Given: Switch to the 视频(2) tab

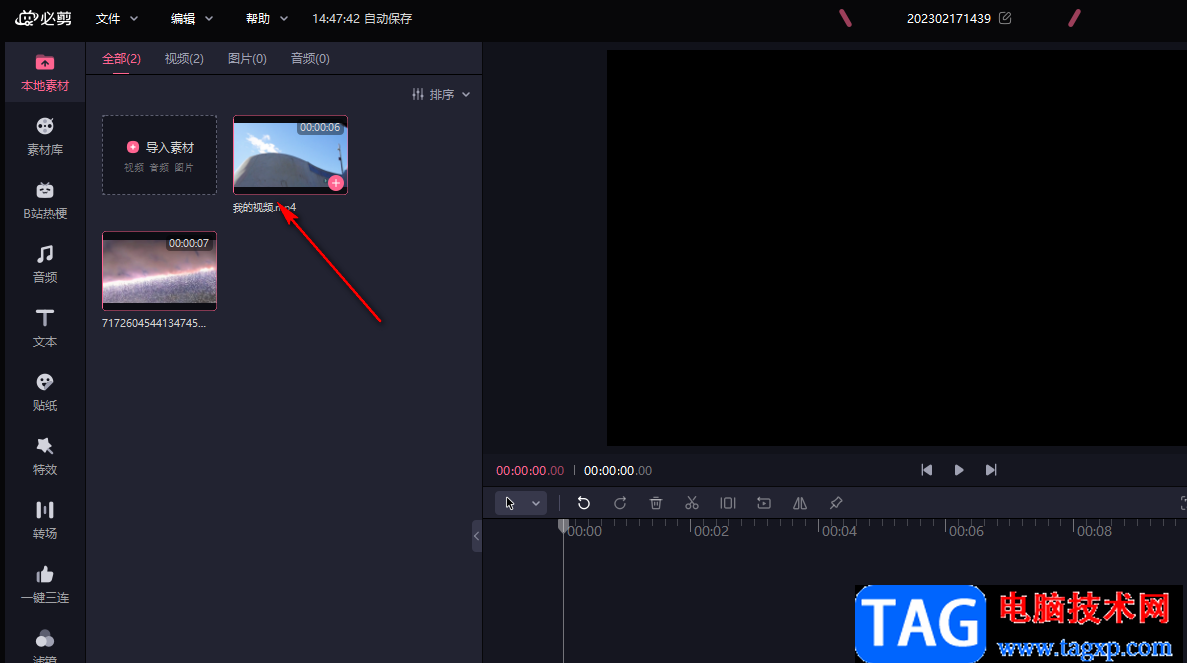Looking at the screenshot, I should point(184,58).
